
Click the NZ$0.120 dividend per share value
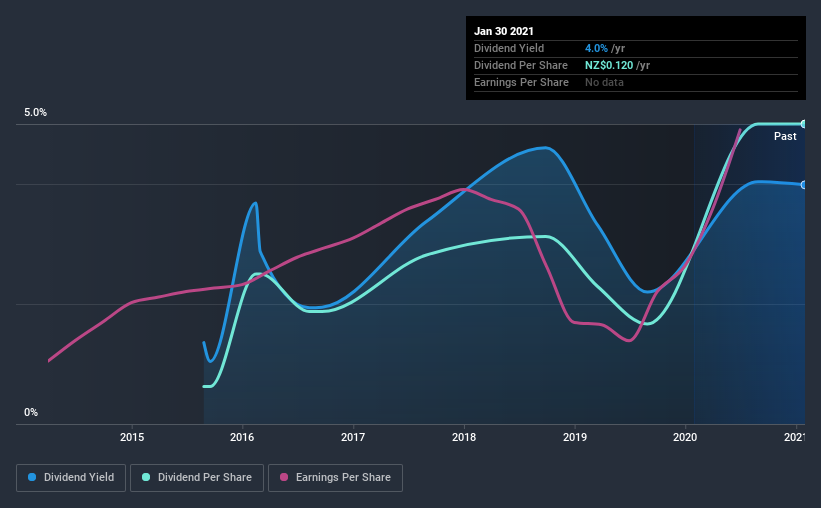pyautogui.click(x=609, y=65)
